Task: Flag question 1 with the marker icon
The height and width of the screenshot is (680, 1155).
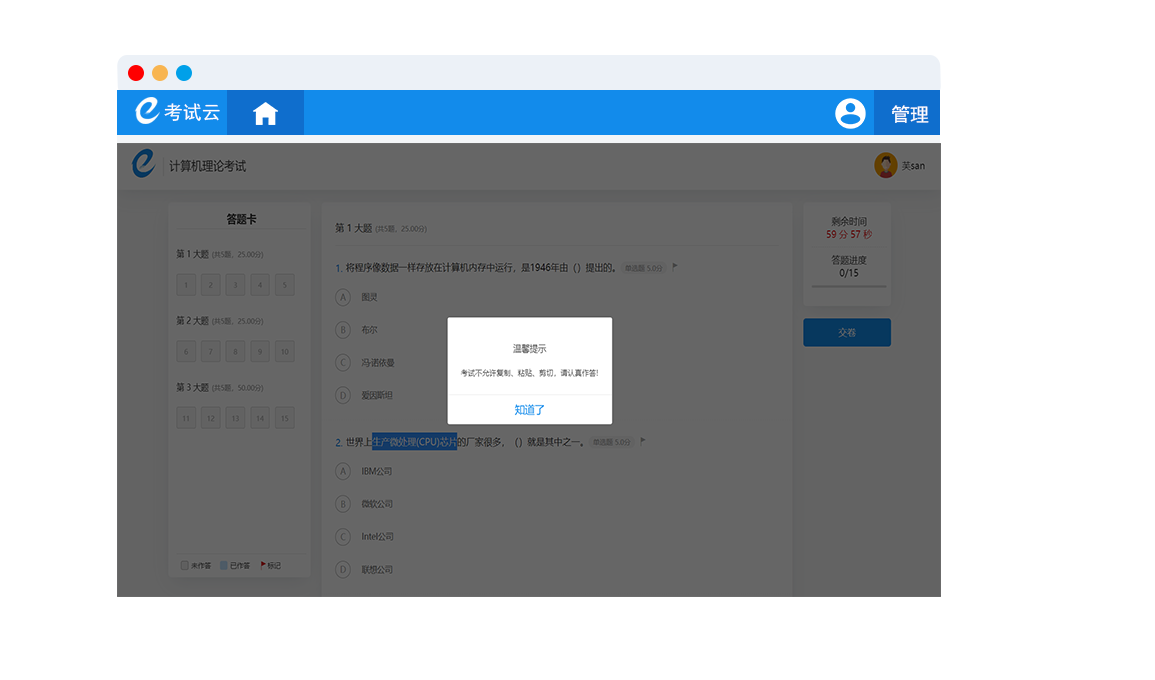Action: point(675,267)
